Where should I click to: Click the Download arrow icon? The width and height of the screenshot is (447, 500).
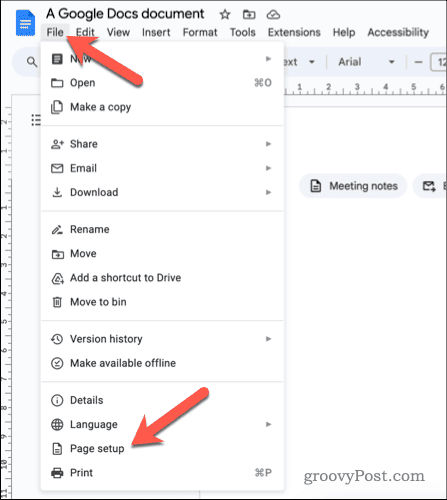click(x=57, y=192)
